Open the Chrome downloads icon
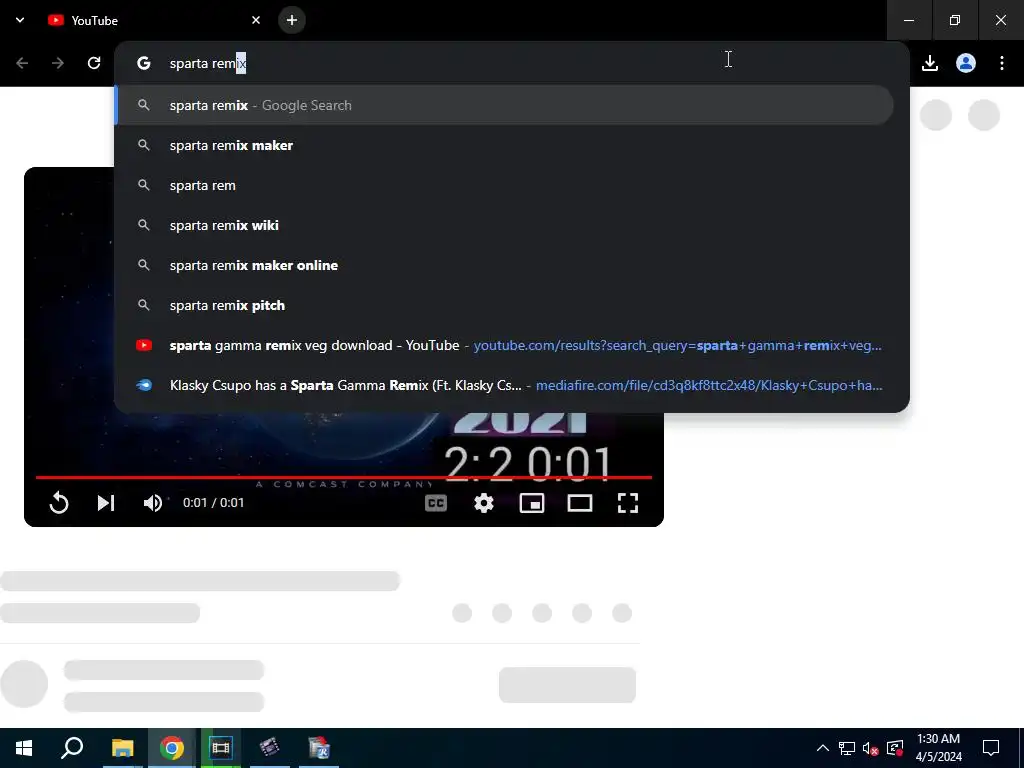1024x768 pixels. pyautogui.click(x=930, y=63)
